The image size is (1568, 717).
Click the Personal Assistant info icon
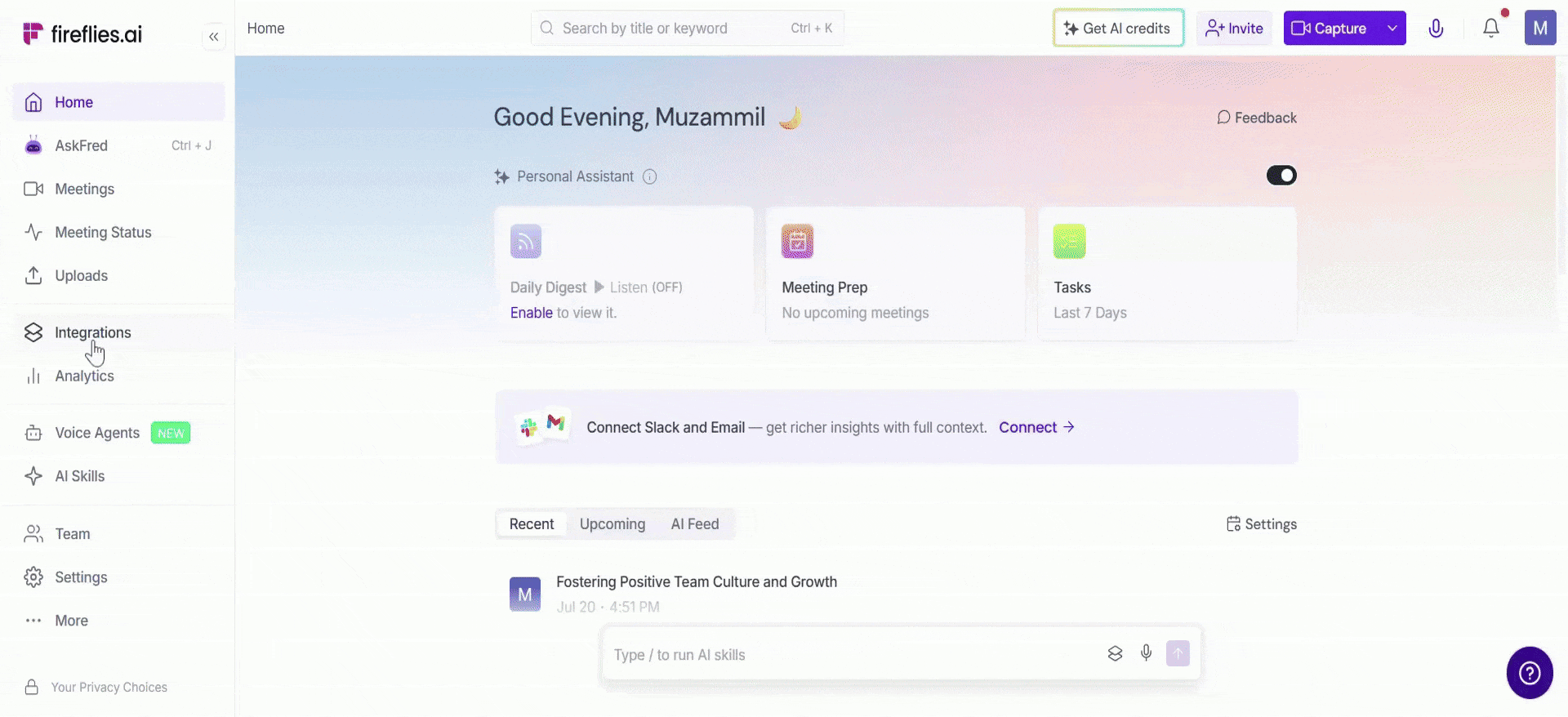tap(649, 176)
